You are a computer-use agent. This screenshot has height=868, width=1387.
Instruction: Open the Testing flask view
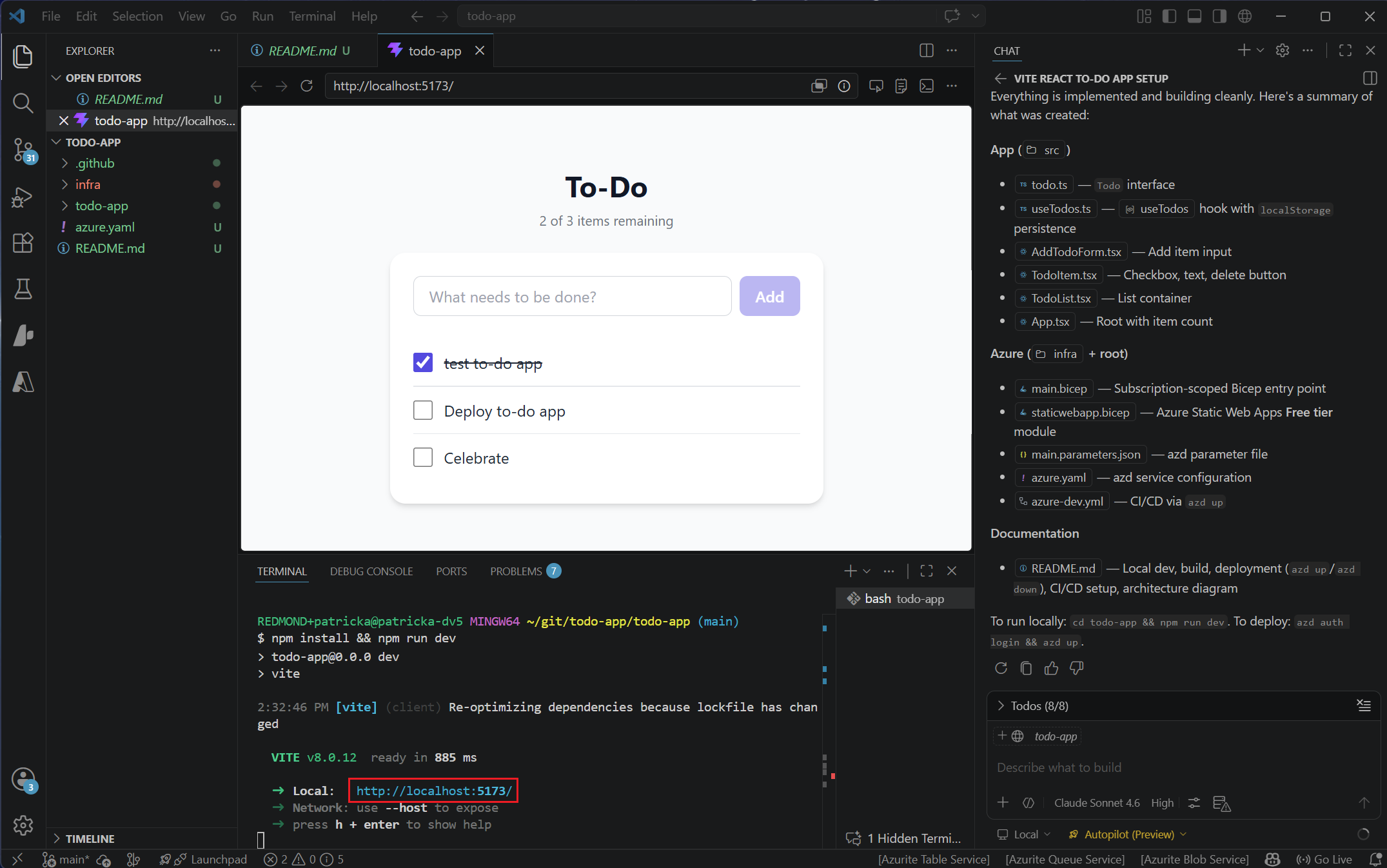[x=23, y=290]
